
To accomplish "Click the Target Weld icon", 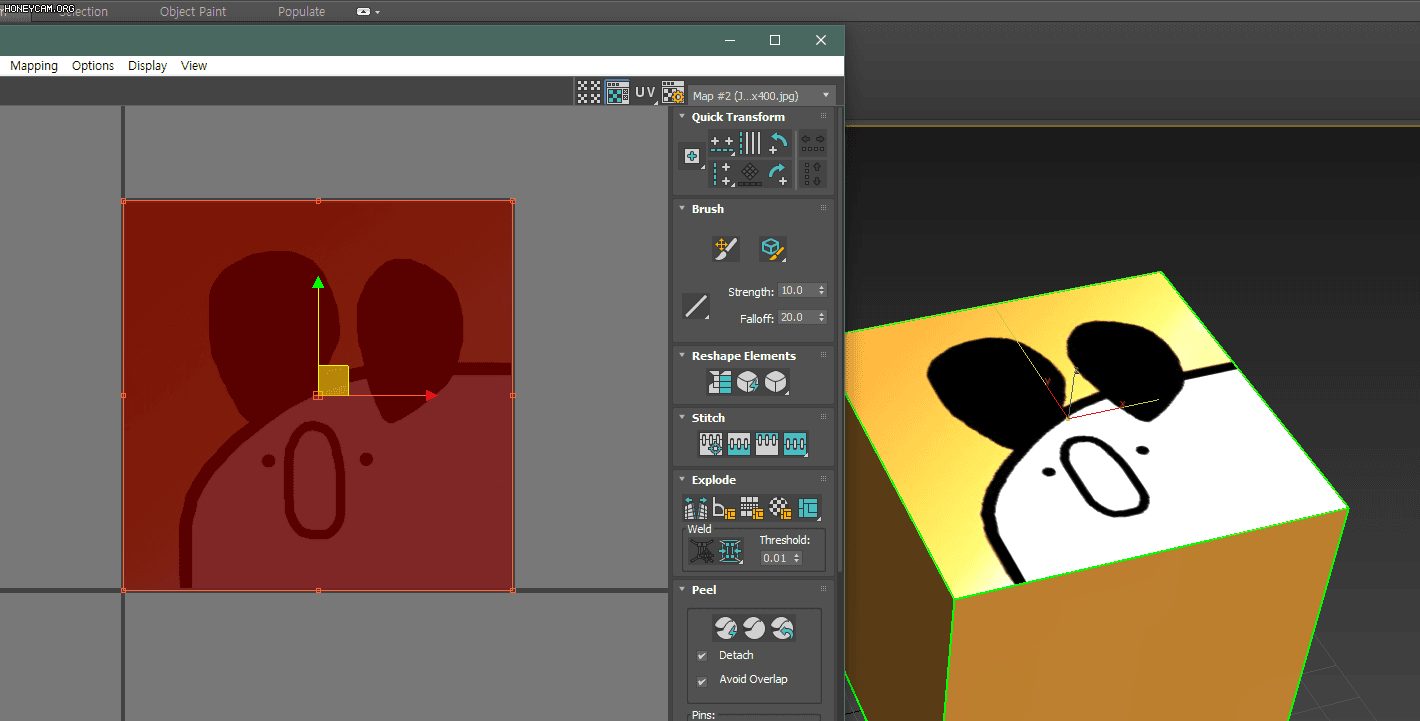I will point(702,551).
